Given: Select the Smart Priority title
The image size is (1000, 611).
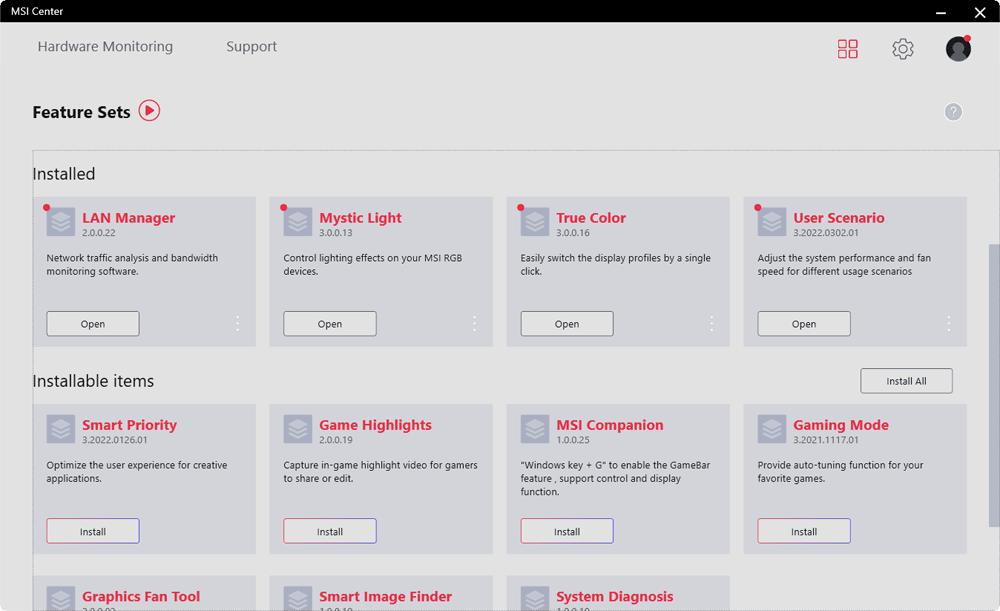Looking at the screenshot, I should tap(129, 425).
